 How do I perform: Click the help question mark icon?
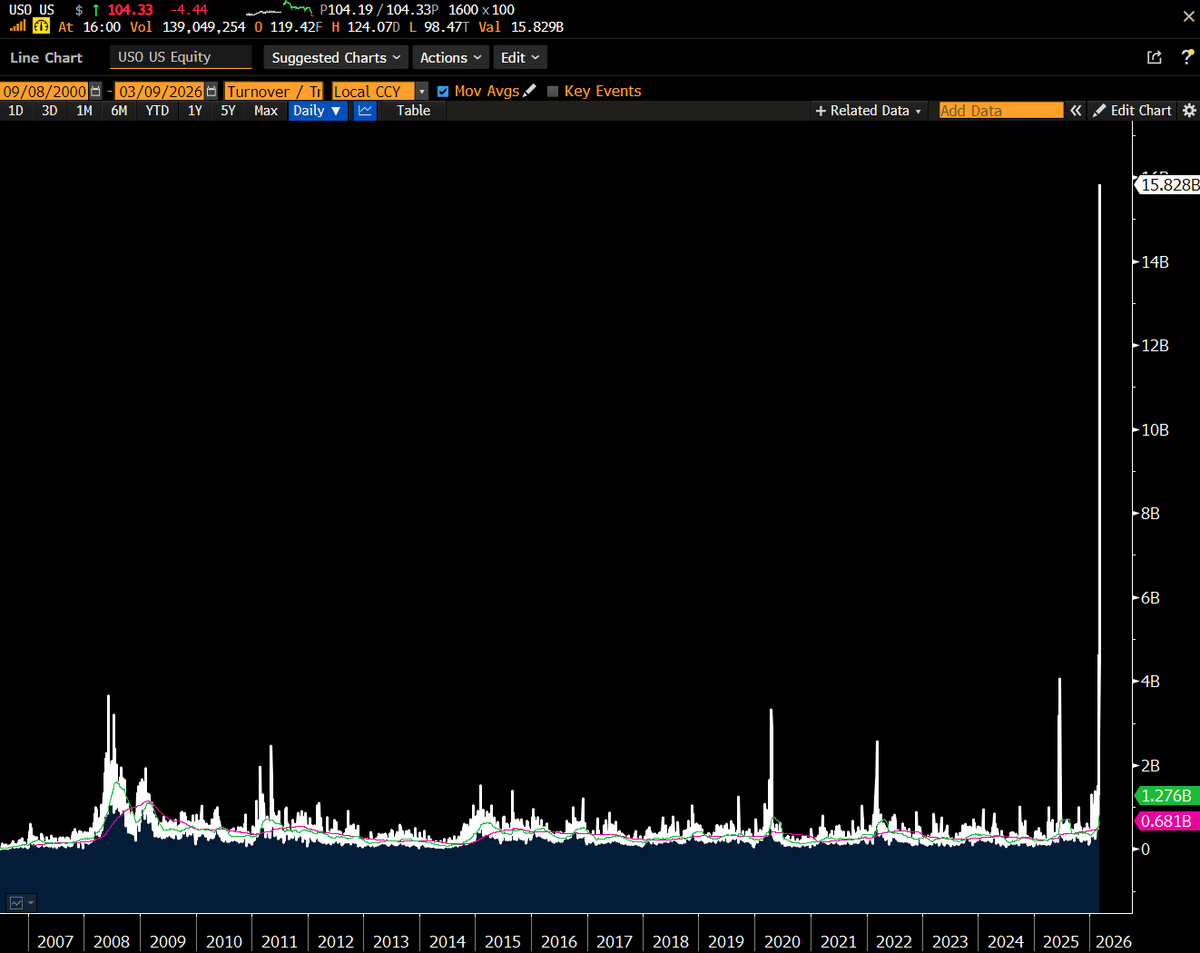(x=1187, y=57)
